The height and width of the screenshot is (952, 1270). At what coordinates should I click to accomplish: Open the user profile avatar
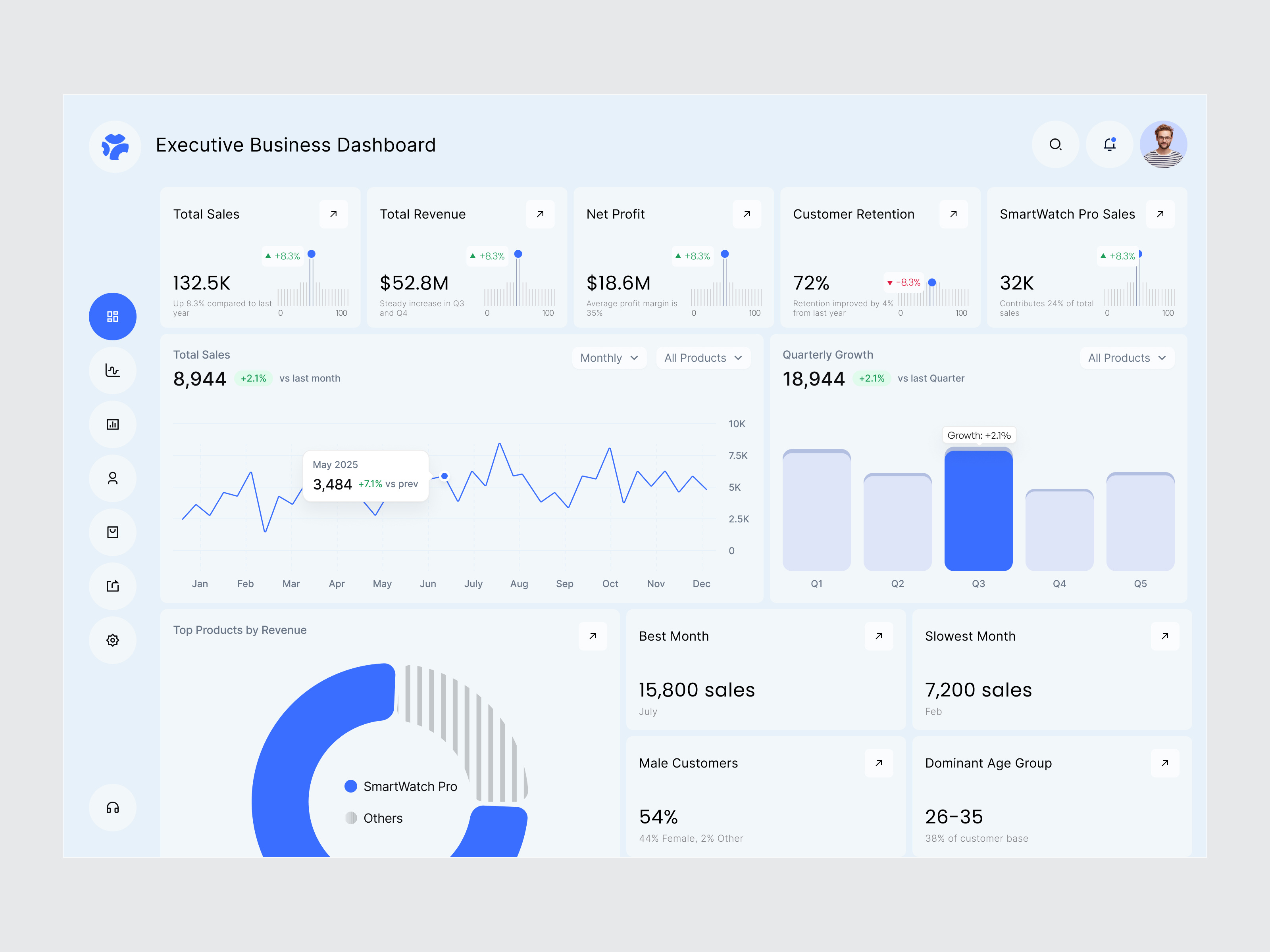1164,145
